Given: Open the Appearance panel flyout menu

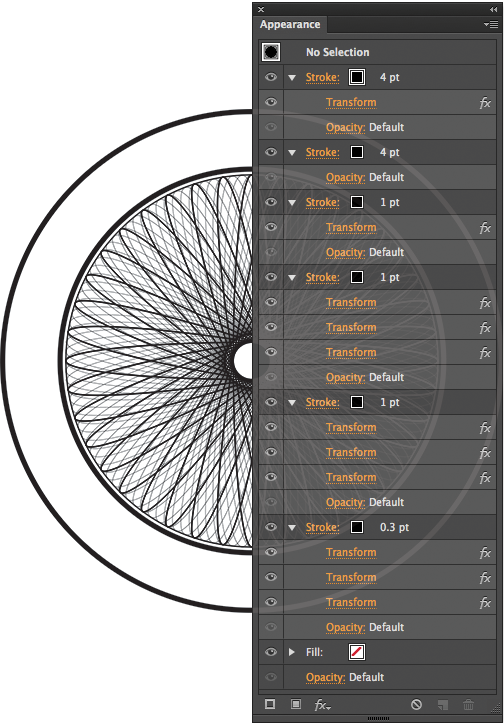Looking at the screenshot, I should (491, 25).
